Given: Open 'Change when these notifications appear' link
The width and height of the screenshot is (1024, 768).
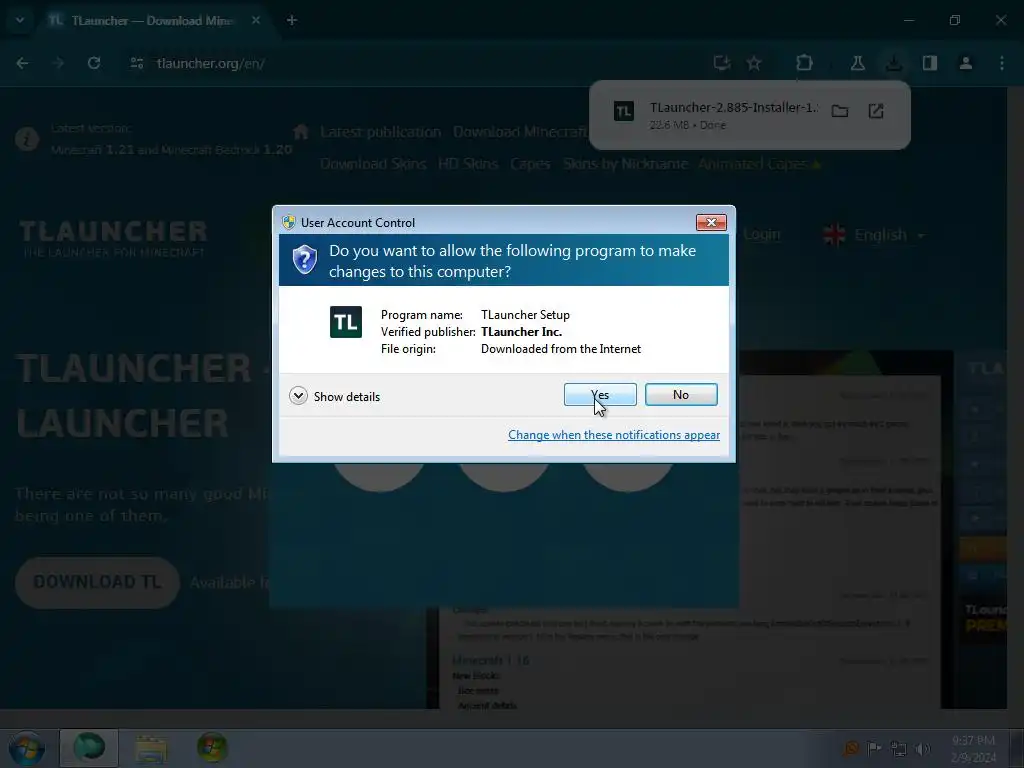Looking at the screenshot, I should (x=614, y=435).
